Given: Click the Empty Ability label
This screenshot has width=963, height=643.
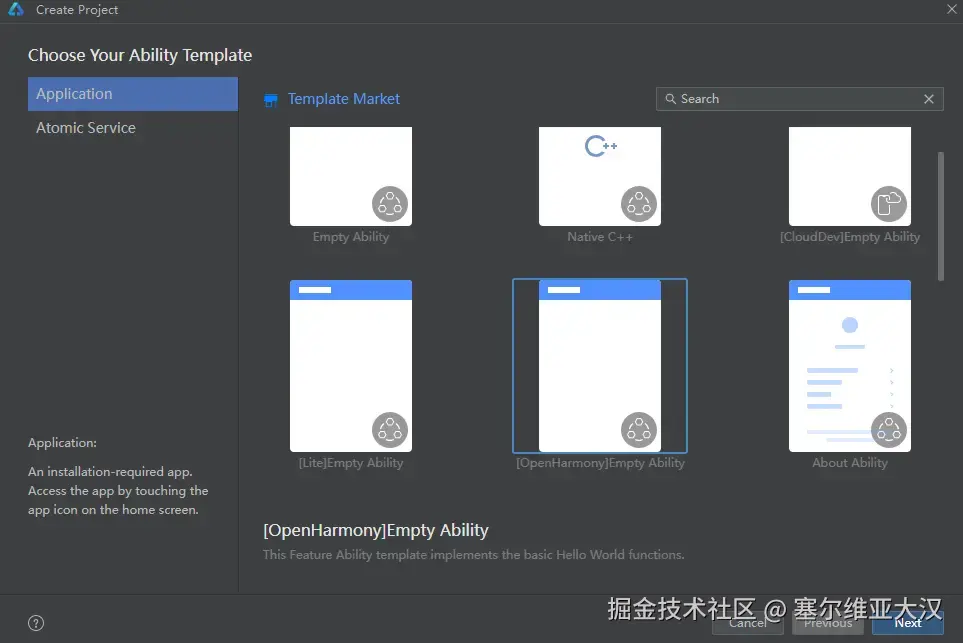Looking at the screenshot, I should pyautogui.click(x=351, y=237).
